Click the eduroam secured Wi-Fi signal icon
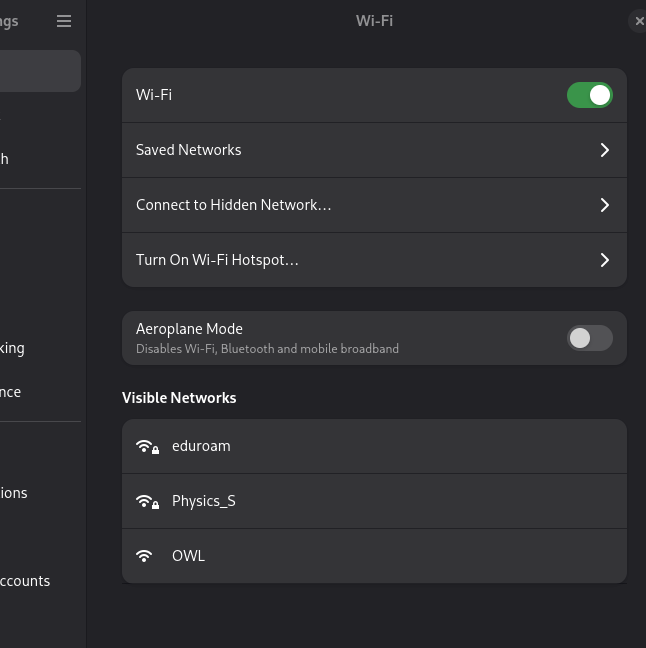Screen dimensions: 646x648 [x=147, y=447]
